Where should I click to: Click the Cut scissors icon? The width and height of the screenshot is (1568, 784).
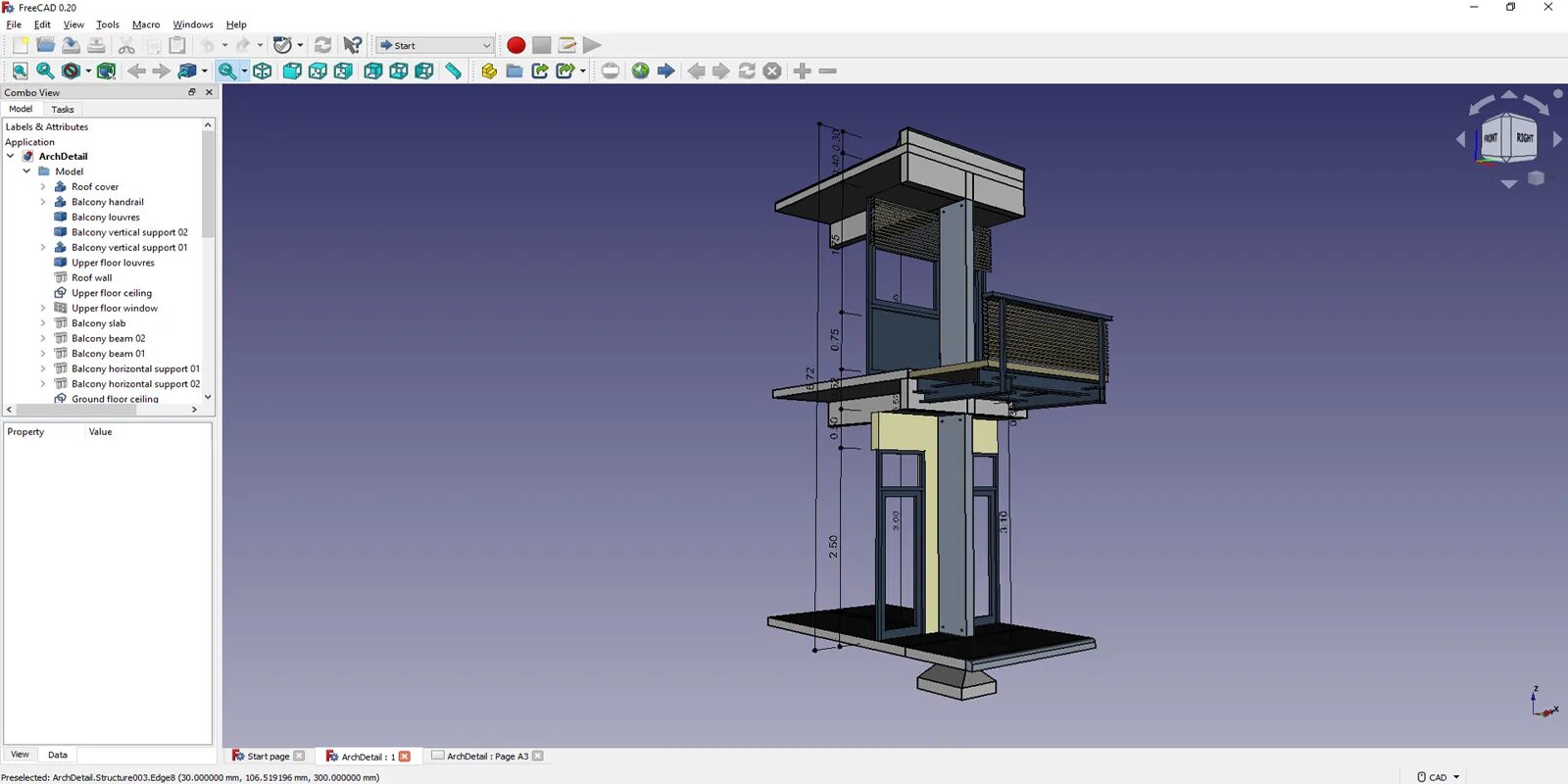coord(126,45)
